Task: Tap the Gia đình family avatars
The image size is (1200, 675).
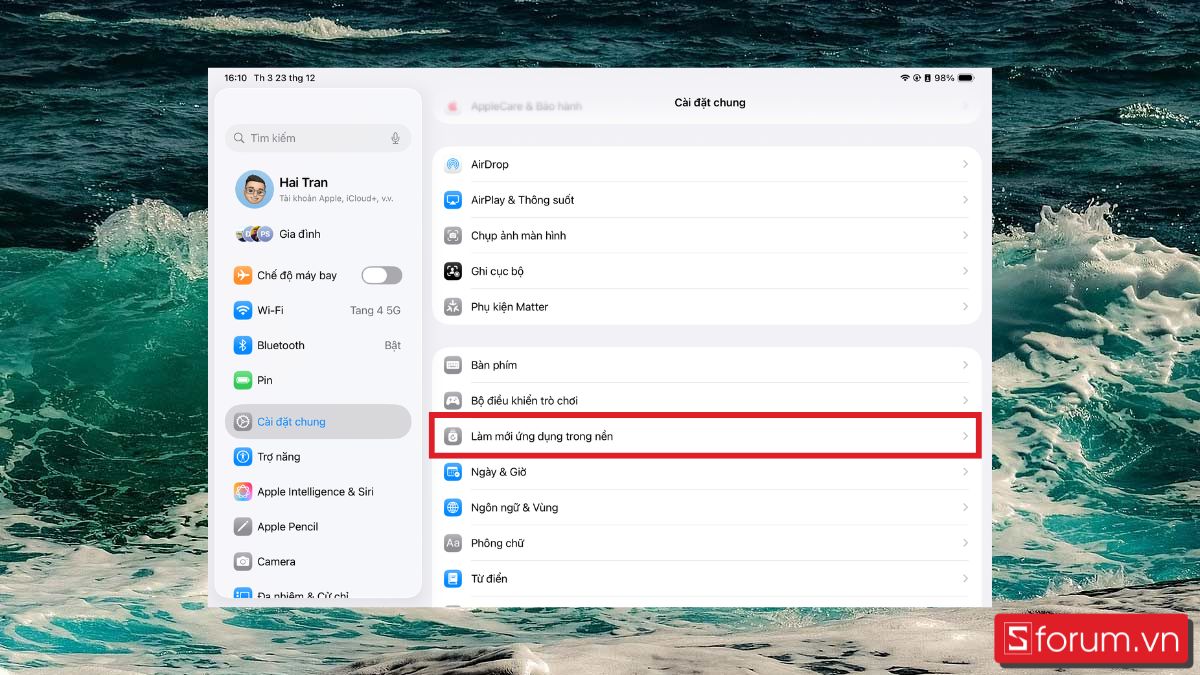Action: 254,234
